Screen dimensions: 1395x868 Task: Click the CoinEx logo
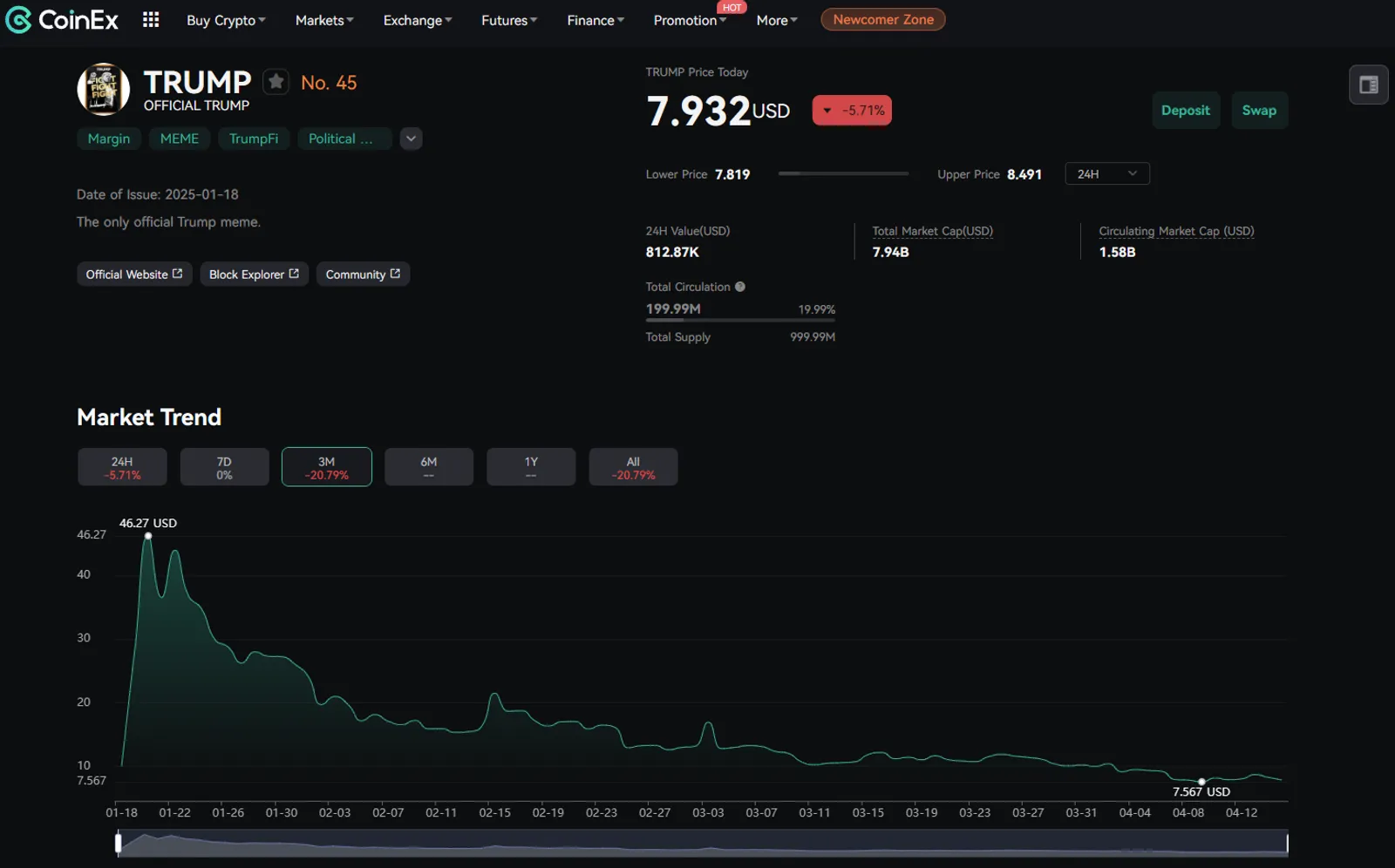pyautogui.click(x=62, y=20)
